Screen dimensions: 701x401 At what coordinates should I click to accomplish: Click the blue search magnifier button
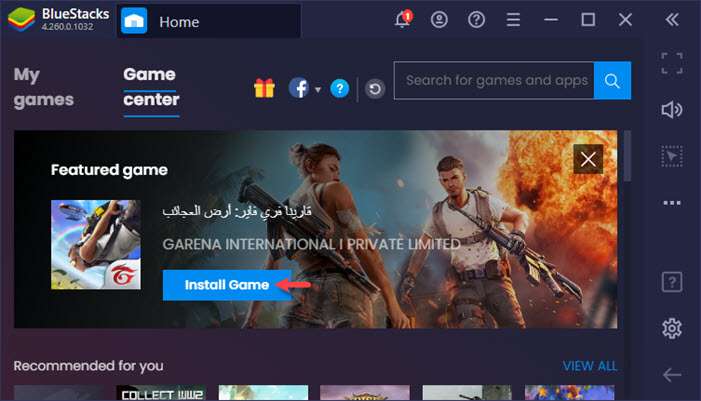click(x=612, y=80)
